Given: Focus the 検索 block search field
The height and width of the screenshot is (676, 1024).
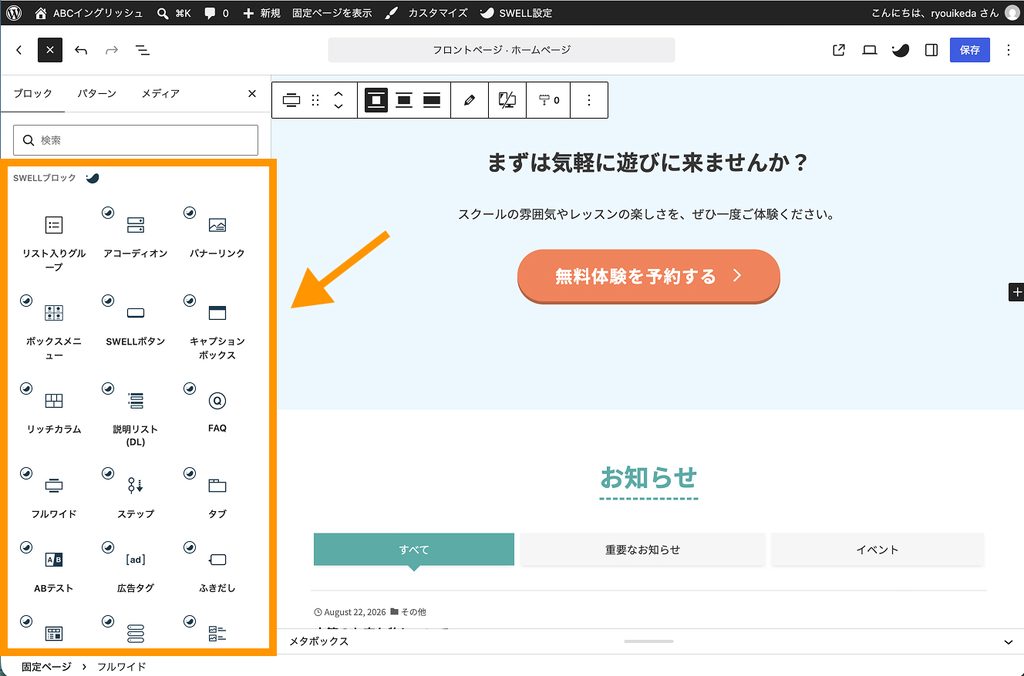Looking at the screenshot, I should [x=136, y=140].
